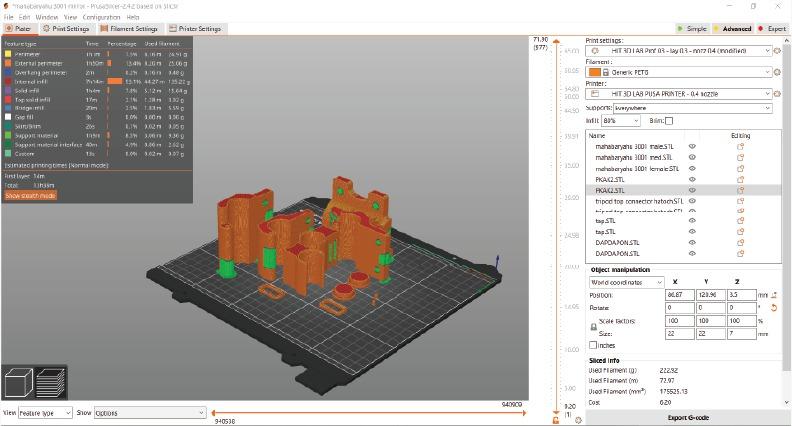Image resolution: width=792 pixels, height=426 pixels.
Task: Open Supports dropdown
Action: tap(692, 108)
